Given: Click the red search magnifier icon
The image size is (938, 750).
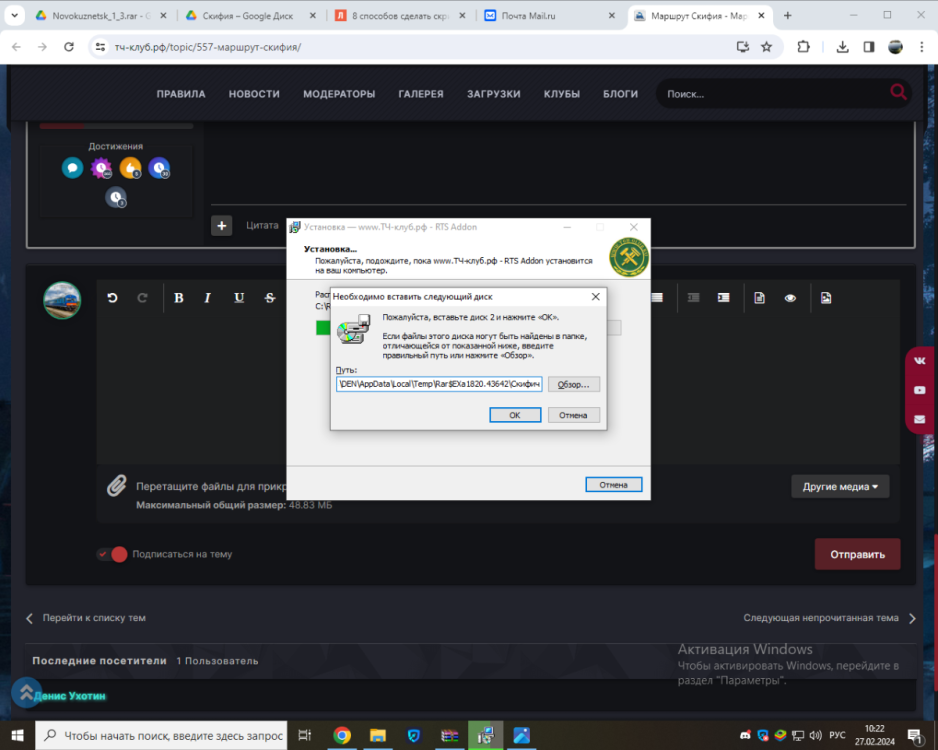Looking at the screenshot, I should point(898,93).
